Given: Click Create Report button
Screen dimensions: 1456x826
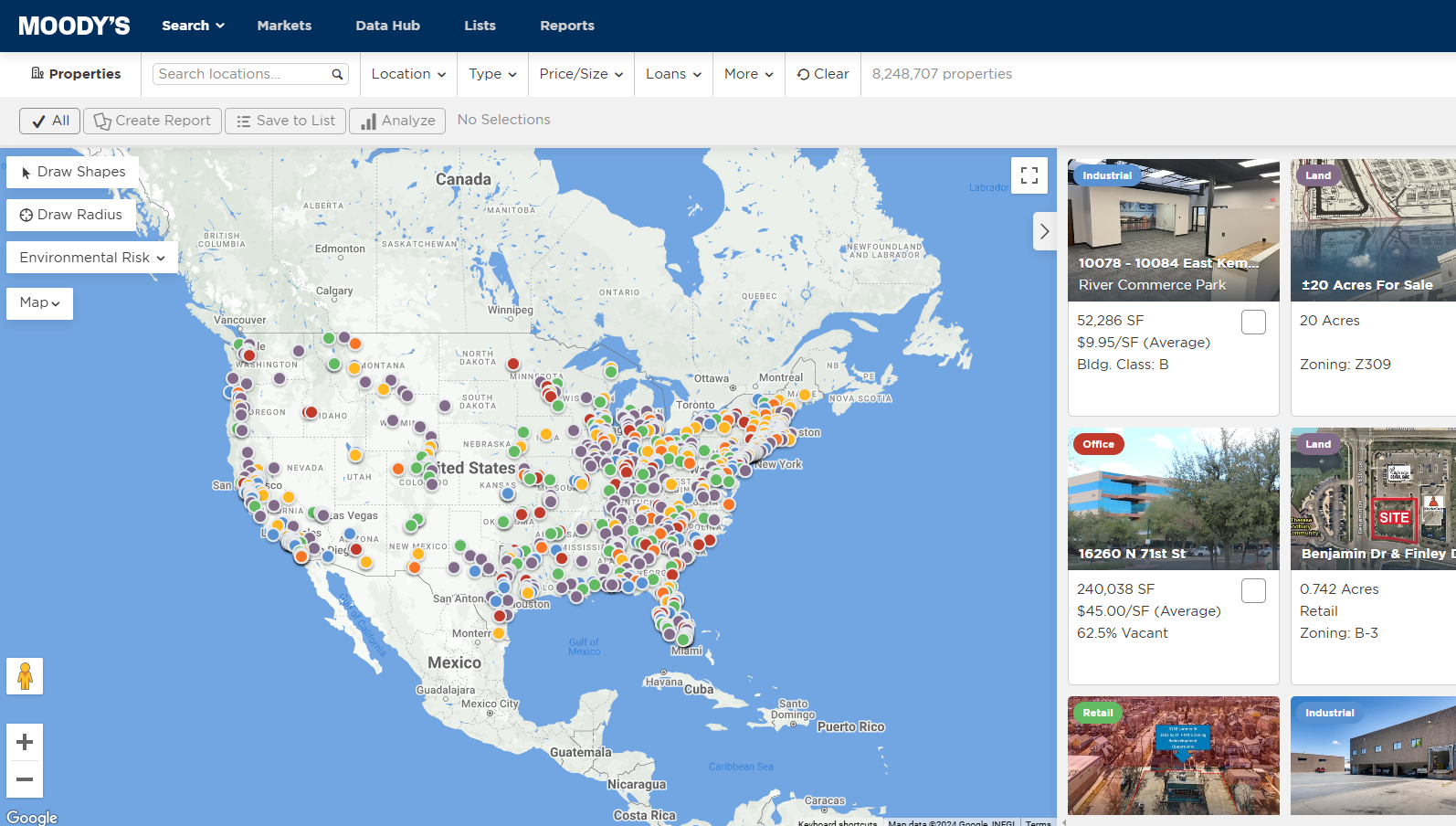Looking at the screenshot, I should (x=153, y=121).
